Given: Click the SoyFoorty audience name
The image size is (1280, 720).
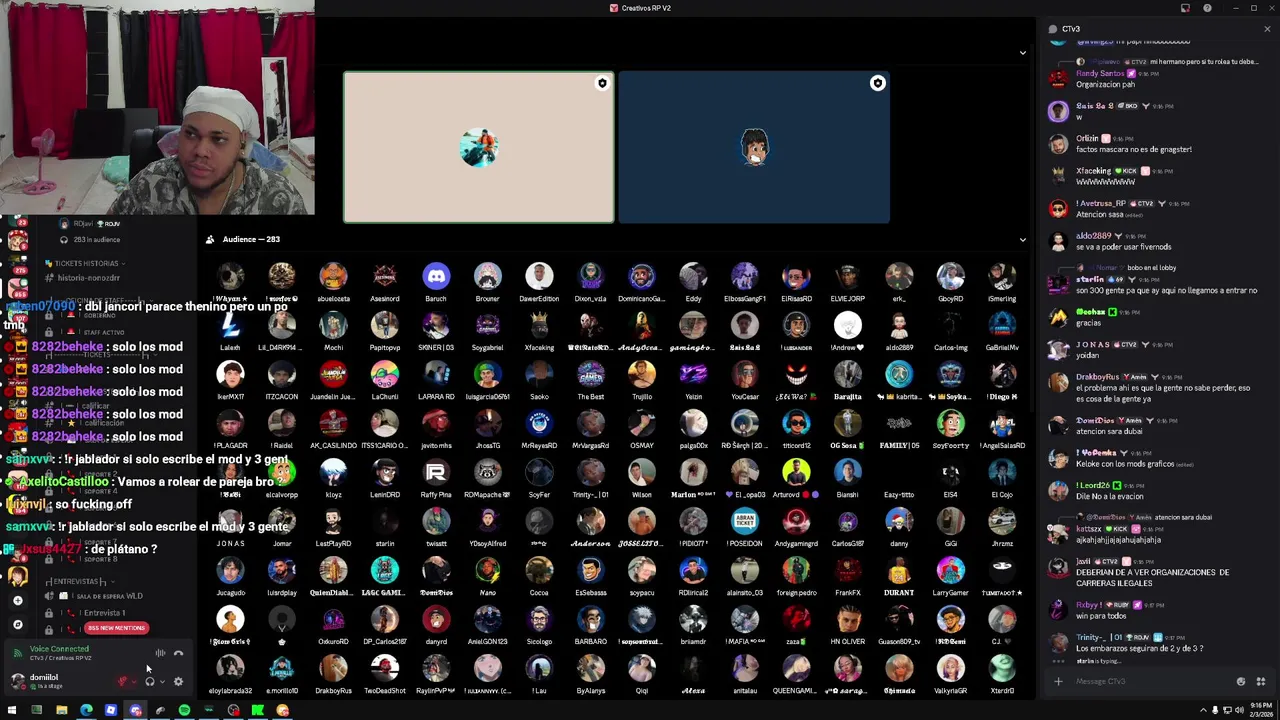Looking at the screenshot, I should (x=950, y=445).
